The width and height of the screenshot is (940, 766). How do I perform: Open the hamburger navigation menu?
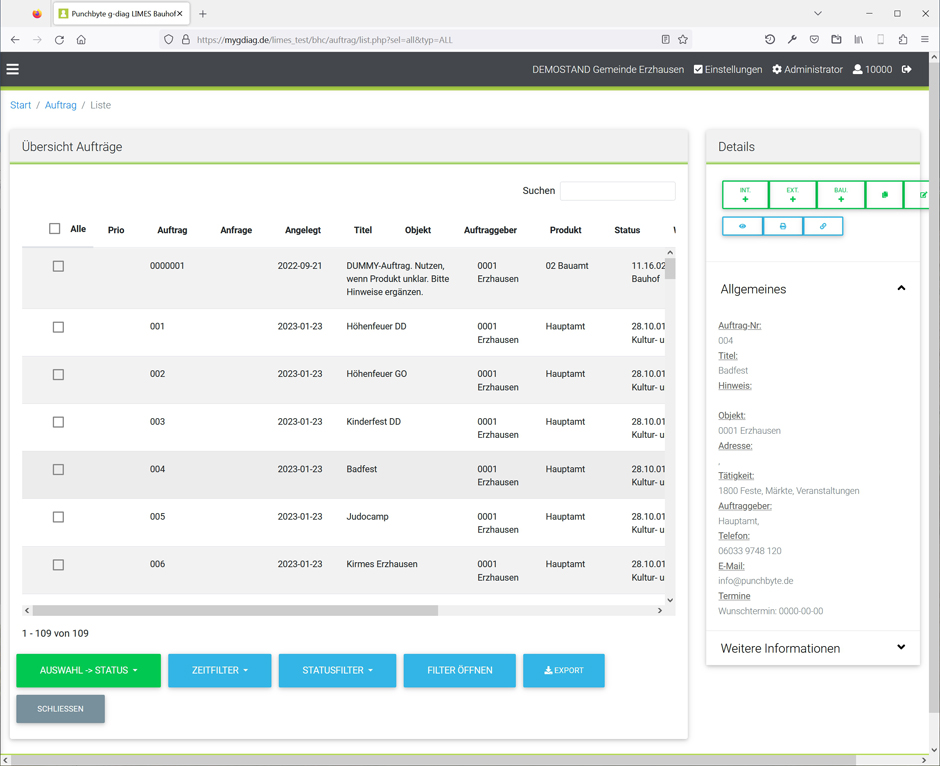point(13,69)
